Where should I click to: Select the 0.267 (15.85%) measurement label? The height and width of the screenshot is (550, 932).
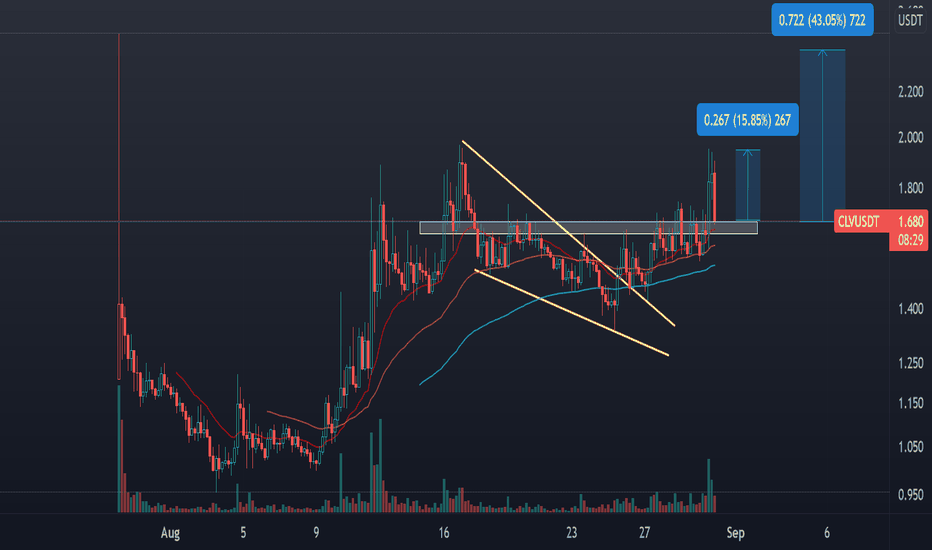coord(747,120)
